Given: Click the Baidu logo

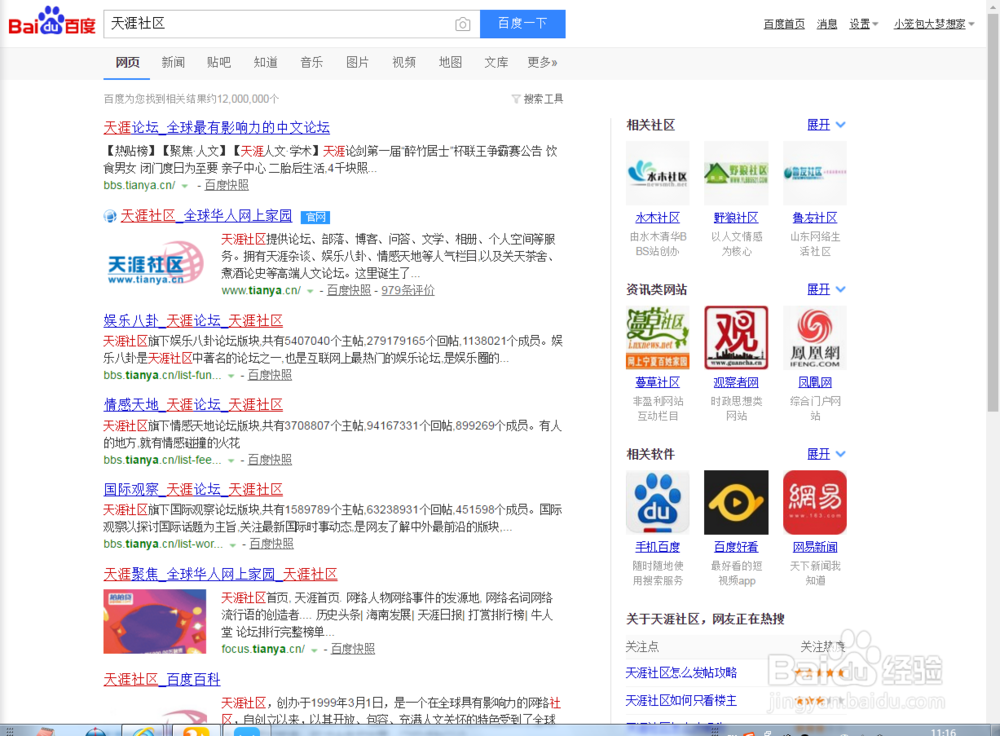Looking at the screenshot, I should [52, 22].
